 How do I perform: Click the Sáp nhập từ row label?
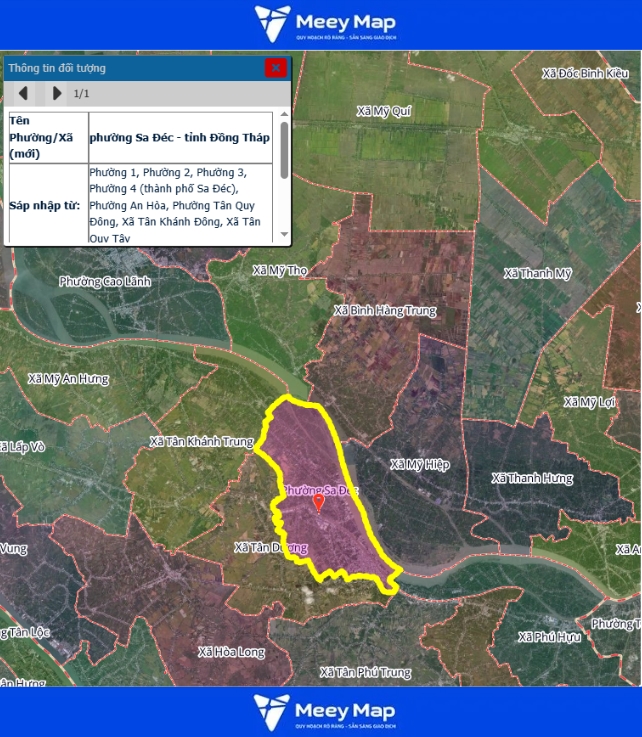pyautogui.click(x=45, y=205)
